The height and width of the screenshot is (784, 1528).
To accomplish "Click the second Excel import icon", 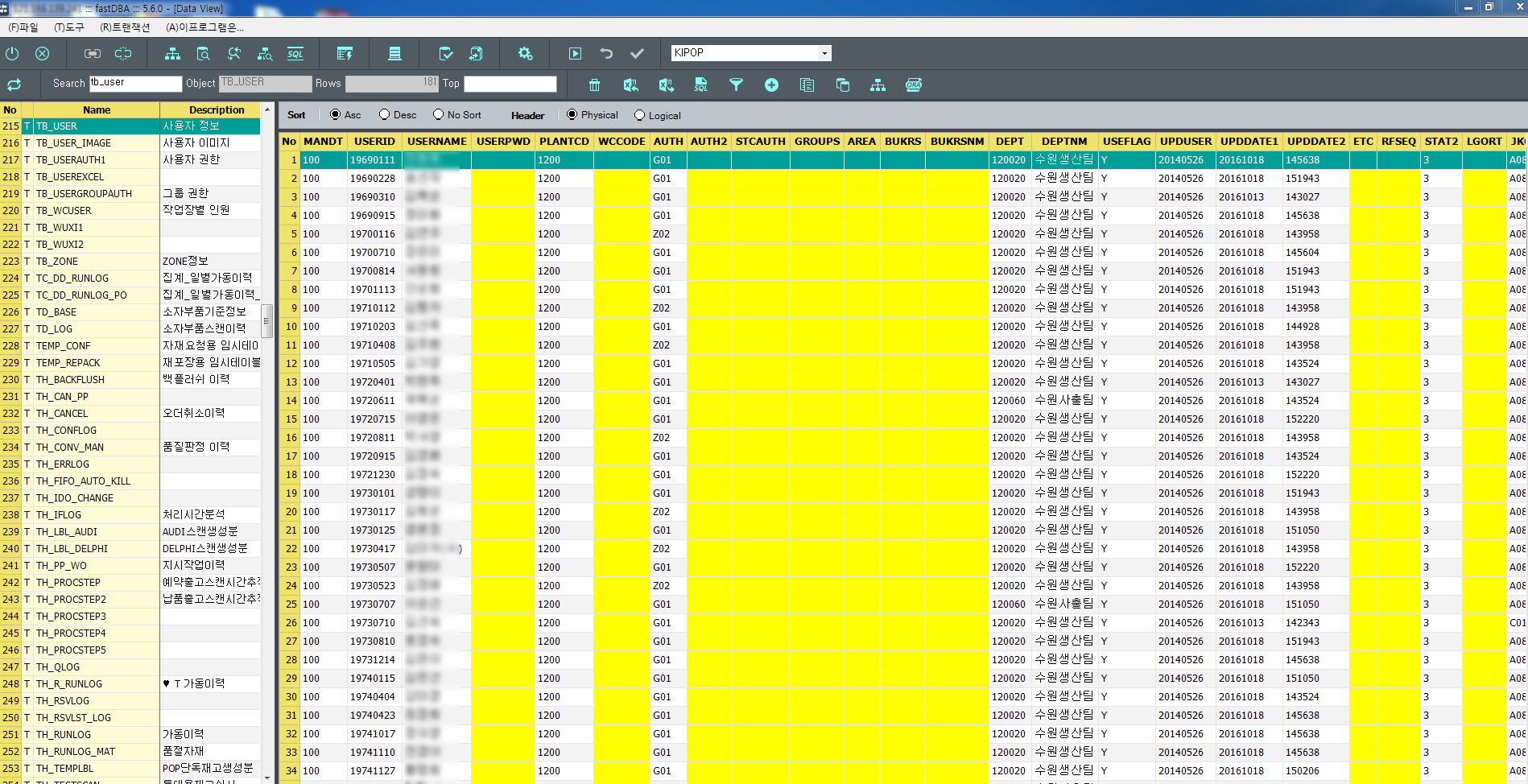I will coord(666,85).
